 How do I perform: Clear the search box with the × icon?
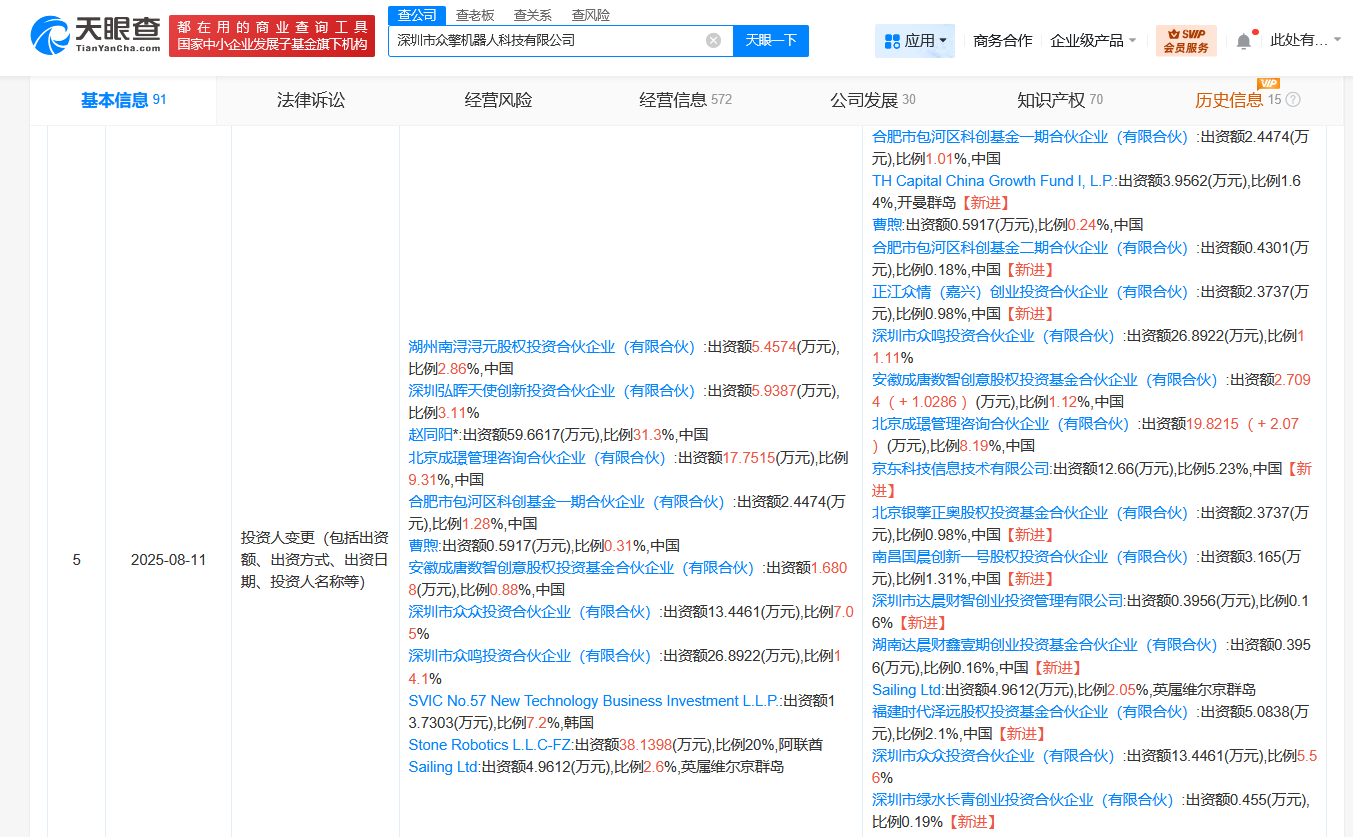tap(713, 40)
